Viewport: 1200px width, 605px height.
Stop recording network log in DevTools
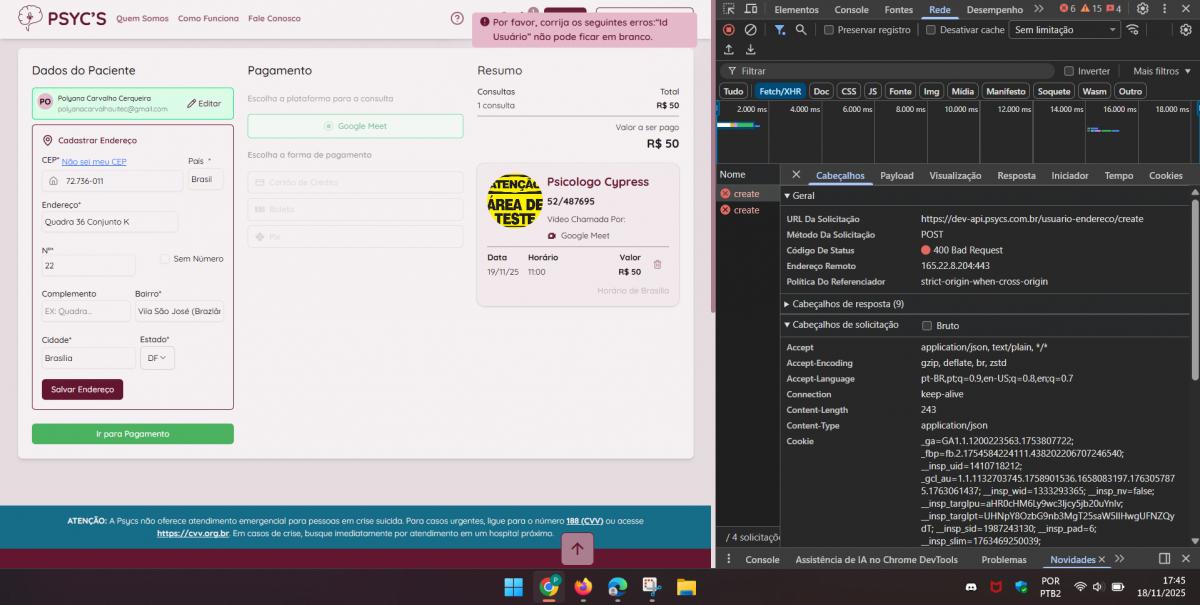[729, 30]
